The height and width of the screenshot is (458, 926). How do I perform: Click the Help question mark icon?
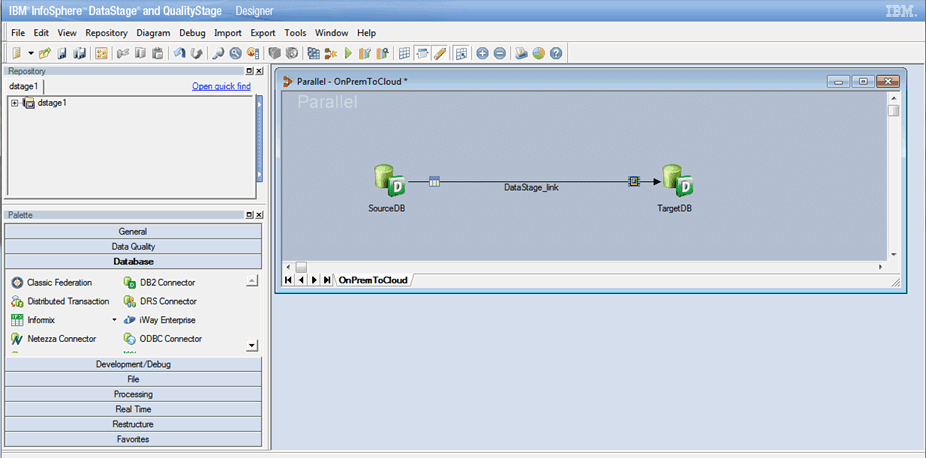(x=555, y=54)
